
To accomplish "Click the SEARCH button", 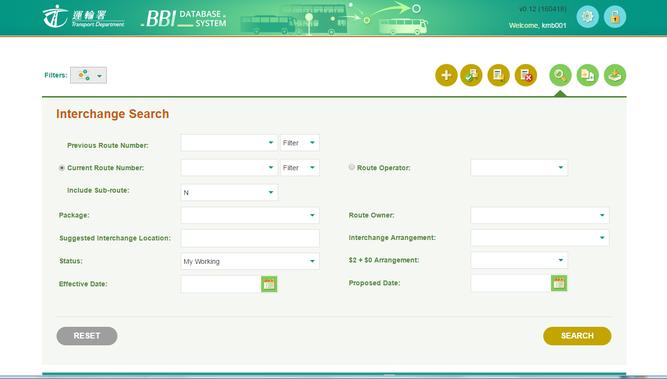I will click(x=577, y=336).
